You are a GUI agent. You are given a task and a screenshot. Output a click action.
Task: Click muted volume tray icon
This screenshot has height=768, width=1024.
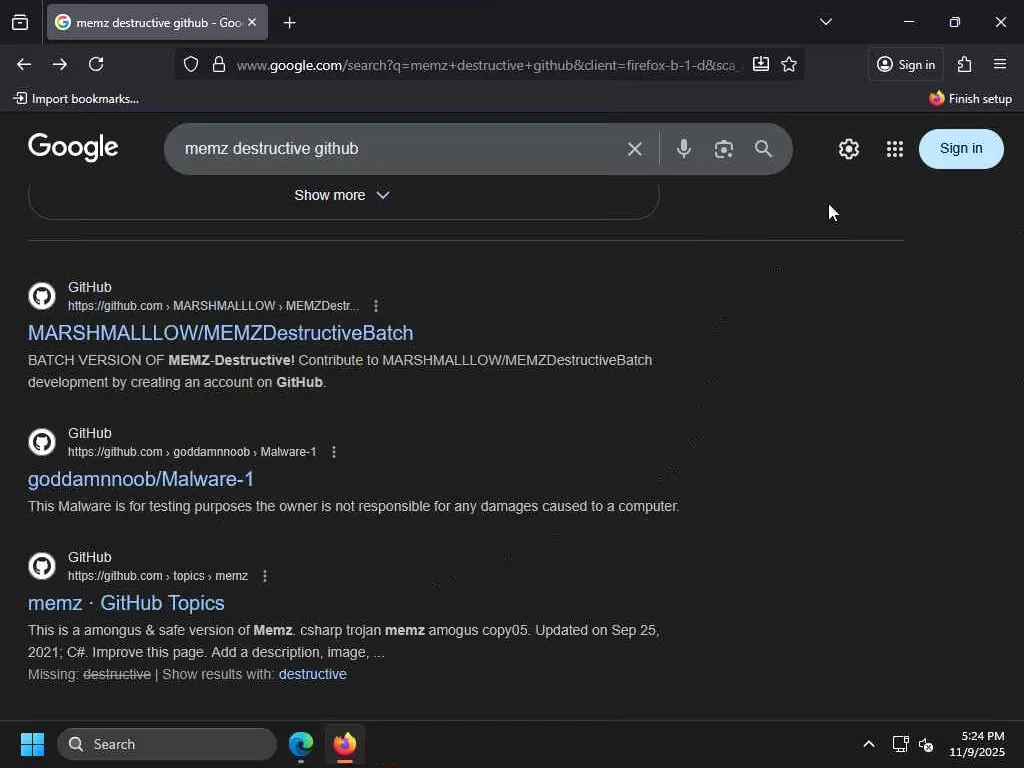coord(926,744)
